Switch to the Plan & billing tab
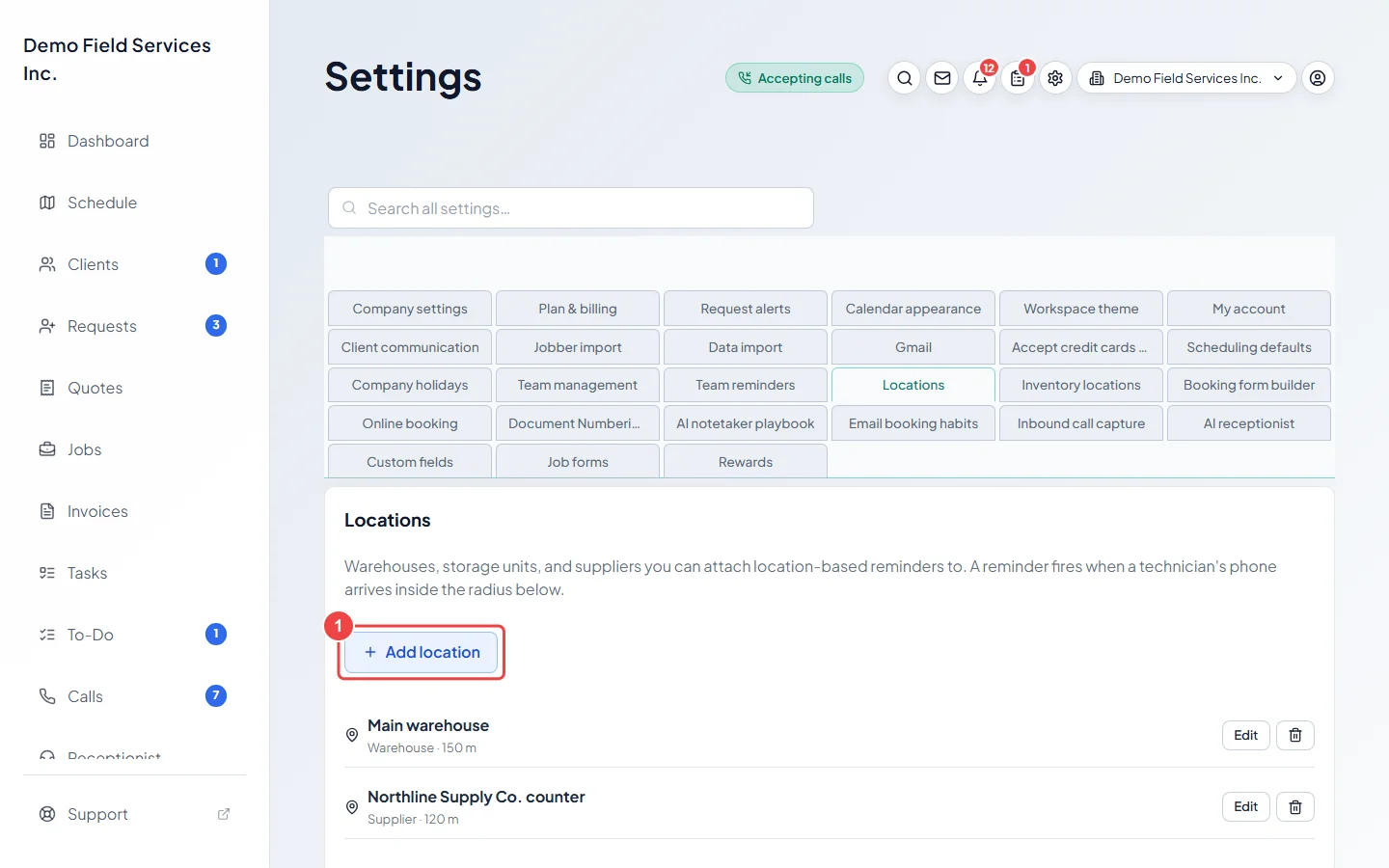The height and width of the screenshot is (868, 1389). point(578,309)
